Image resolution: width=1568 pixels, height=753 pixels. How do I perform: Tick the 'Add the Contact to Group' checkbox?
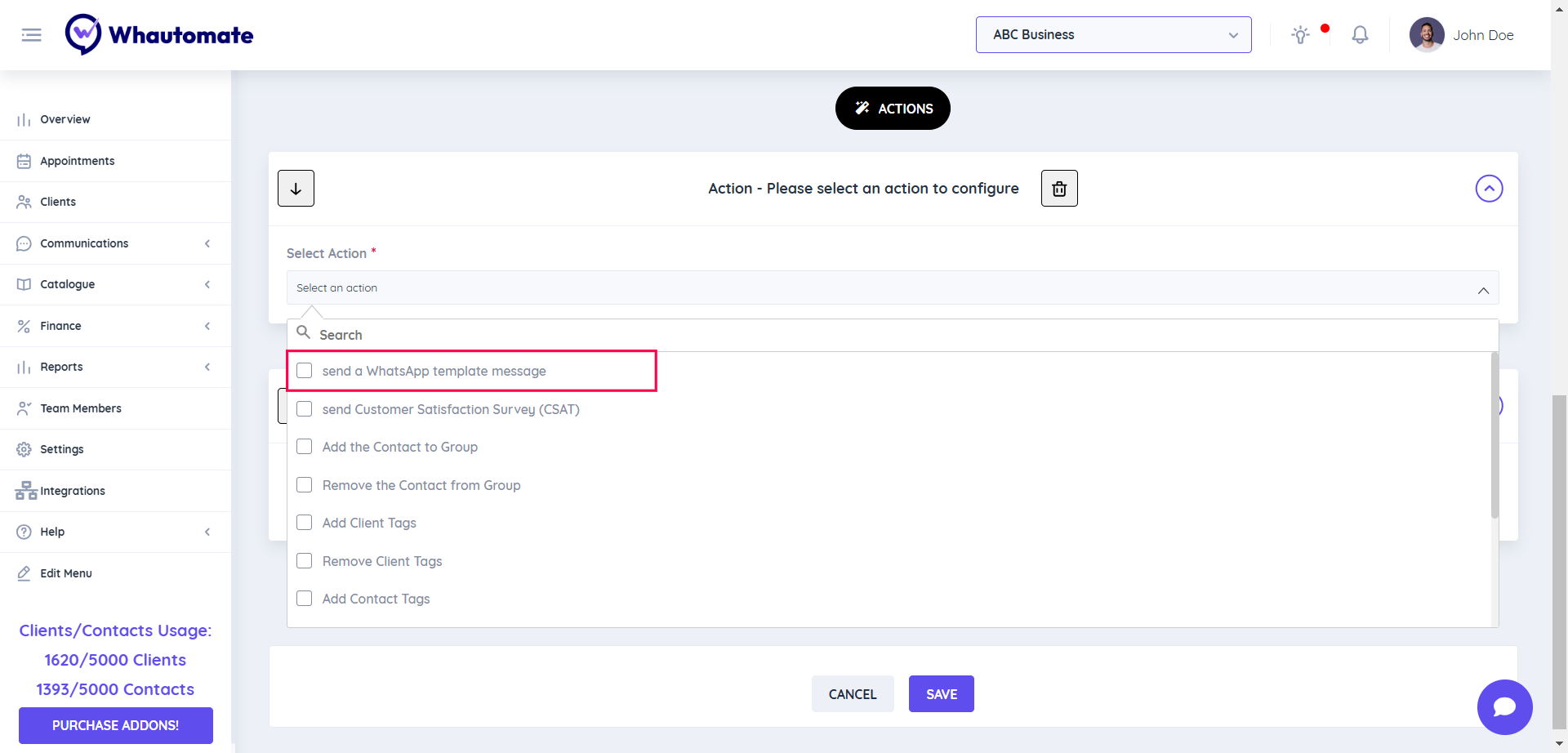pyautogui.click(x=305, y=447)
